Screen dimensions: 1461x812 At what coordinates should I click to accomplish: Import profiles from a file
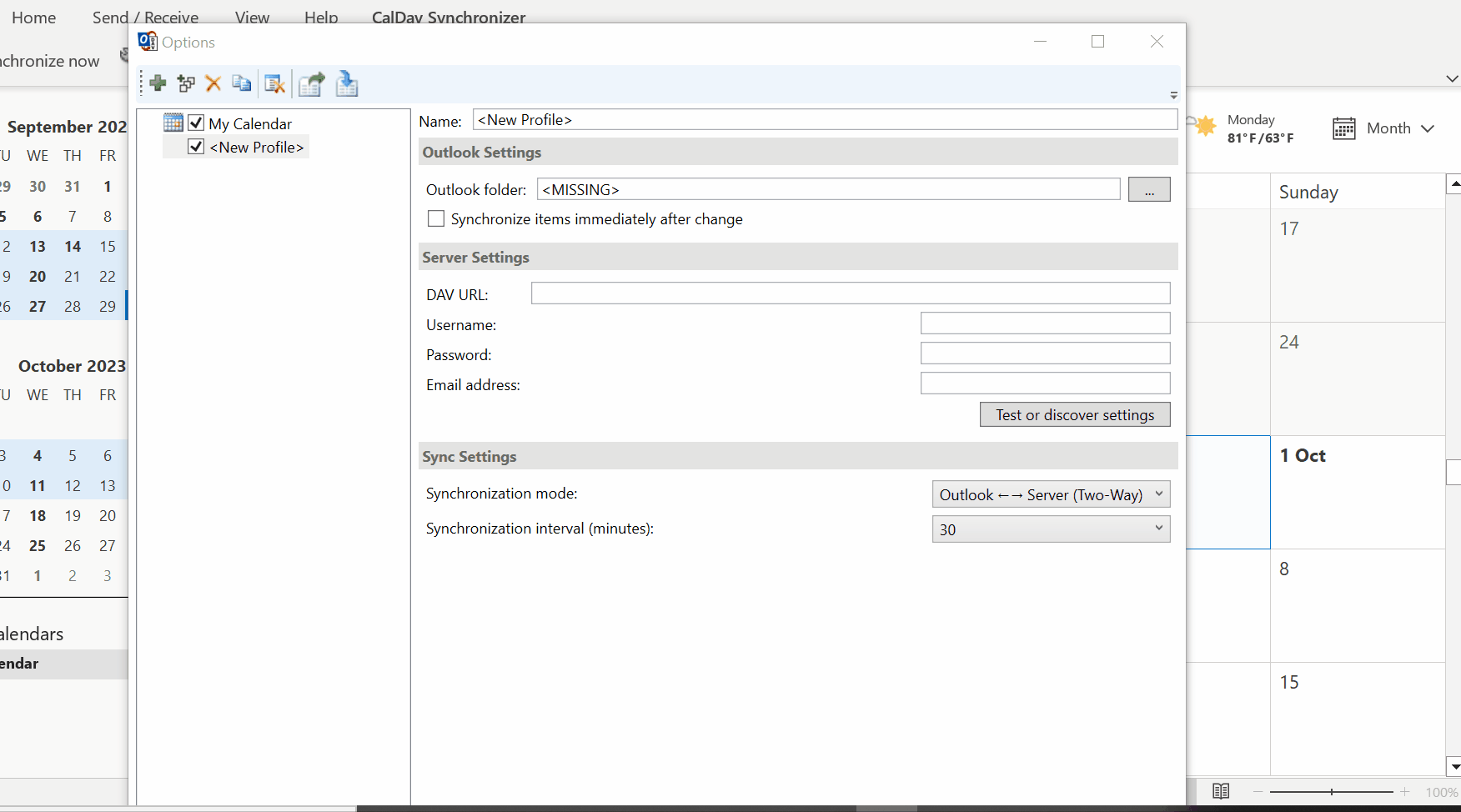coord(347,83)
